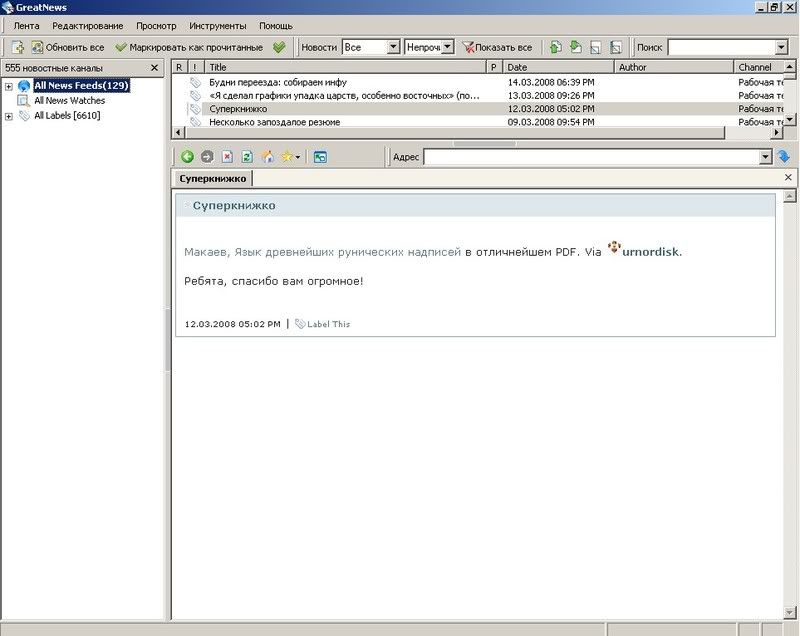The width and height of the screenshot is (800, 636).
Task: Click blue Go arrow beside address bar
Action: click(784, 157)
